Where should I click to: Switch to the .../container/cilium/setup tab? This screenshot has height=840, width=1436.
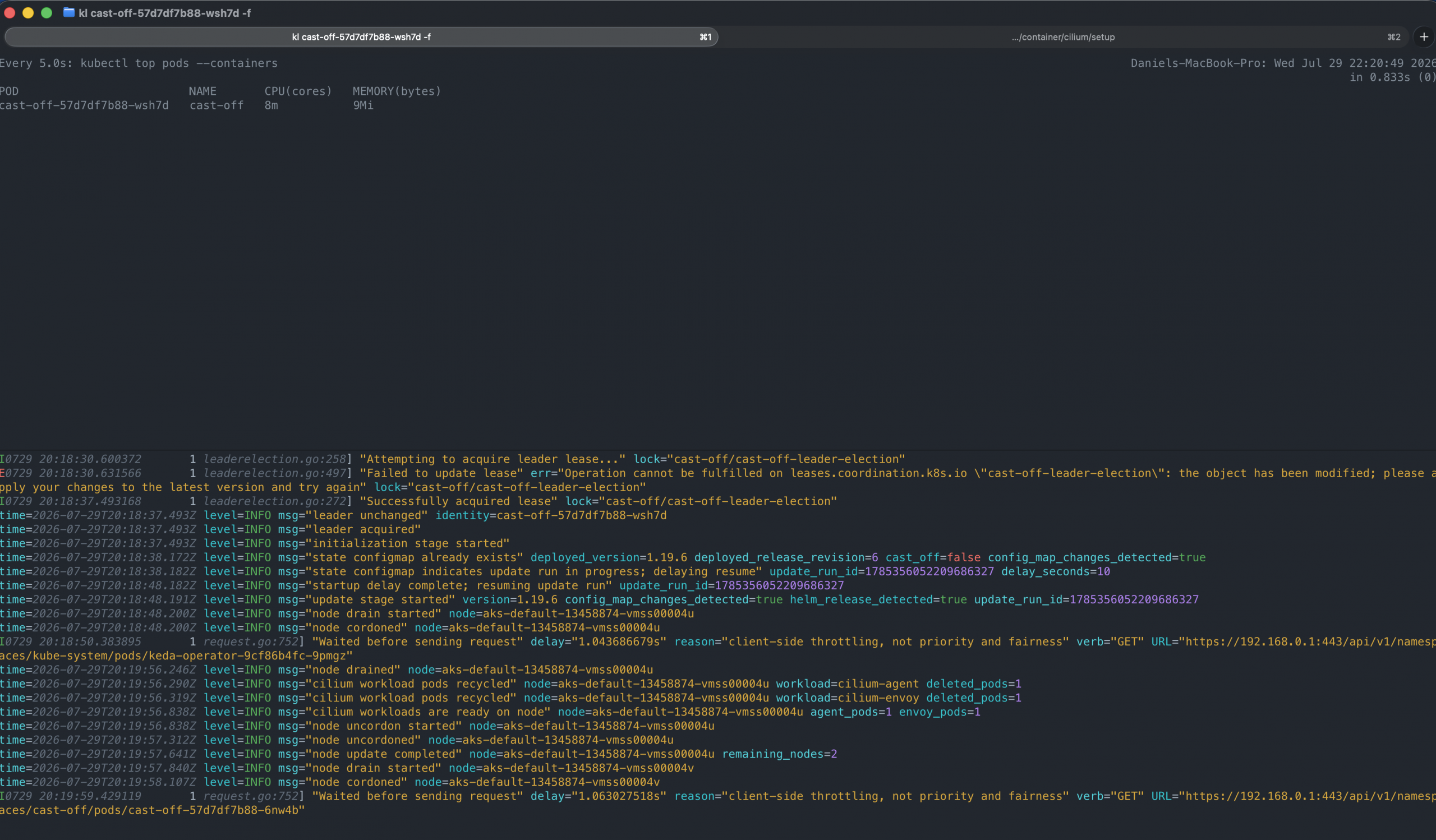1064,37
